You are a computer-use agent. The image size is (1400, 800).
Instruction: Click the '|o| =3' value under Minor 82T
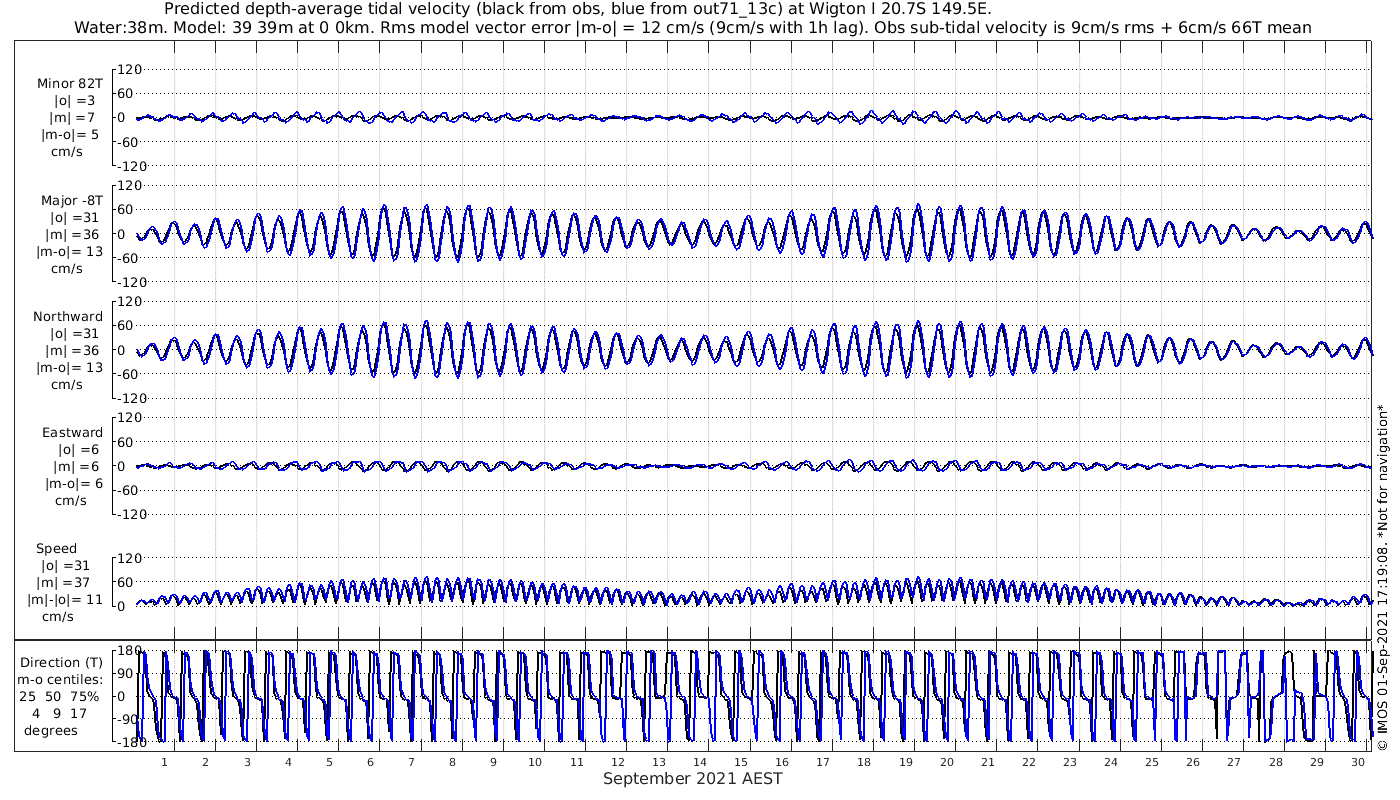(x=74, y=101)
